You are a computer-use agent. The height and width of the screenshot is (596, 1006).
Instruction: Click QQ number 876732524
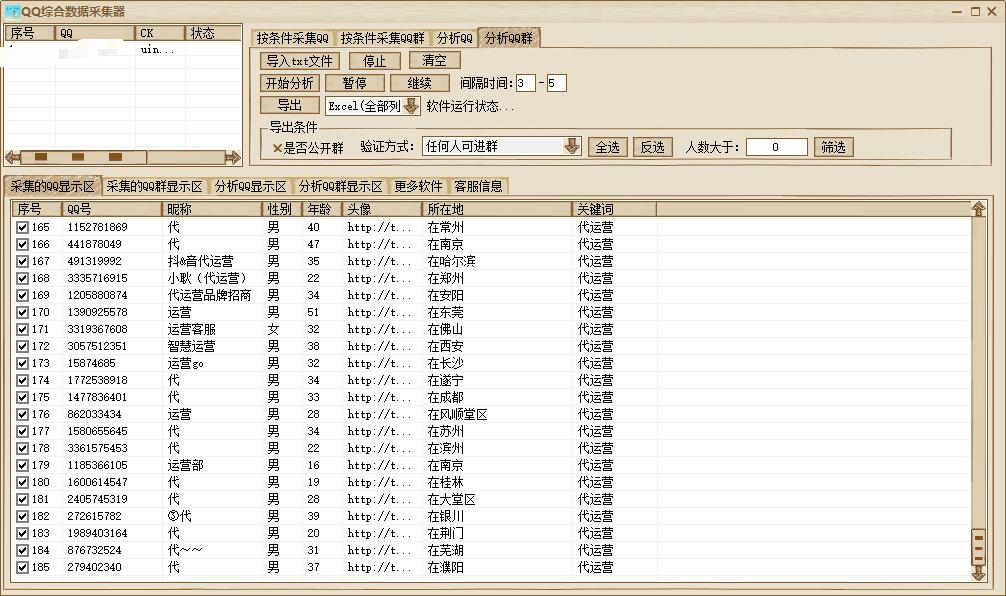(94, 550)
